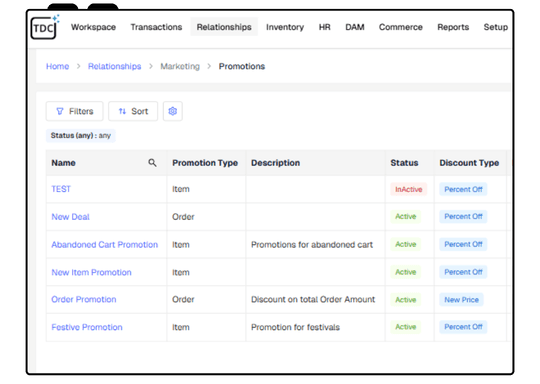Select the Relationships menu
Image resolution: width=540 pixels, height=384 pixels.
(224, 27)
